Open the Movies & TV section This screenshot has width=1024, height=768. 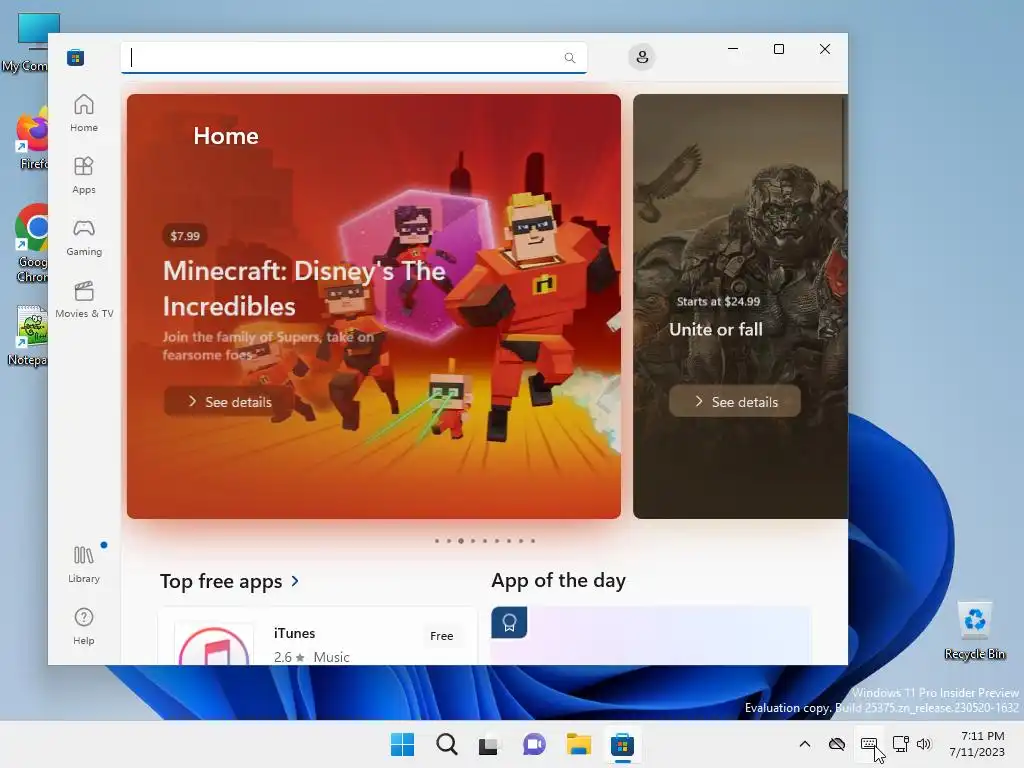84,300
